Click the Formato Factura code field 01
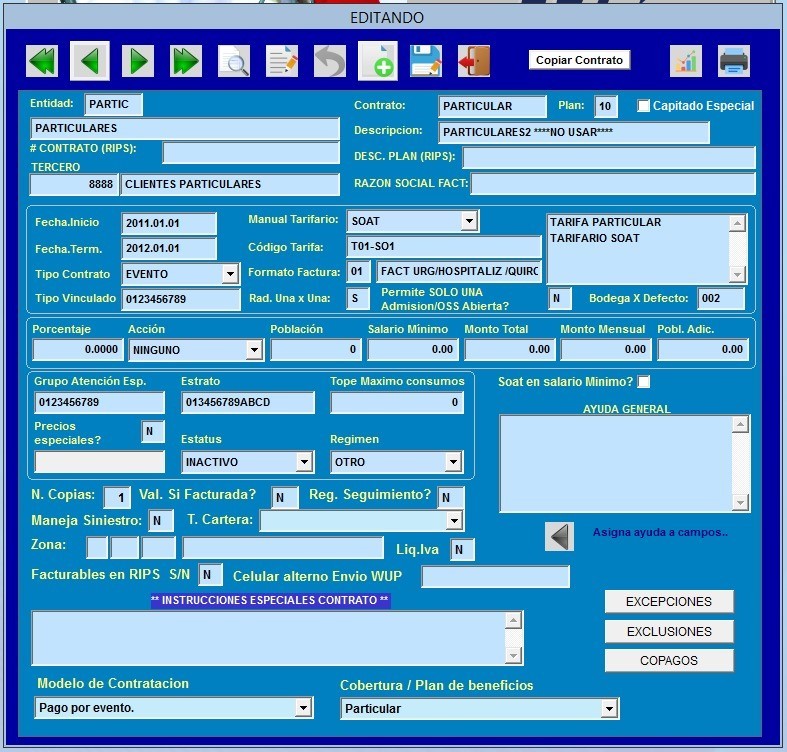787x752 pixels. click(x=358, y=272)
